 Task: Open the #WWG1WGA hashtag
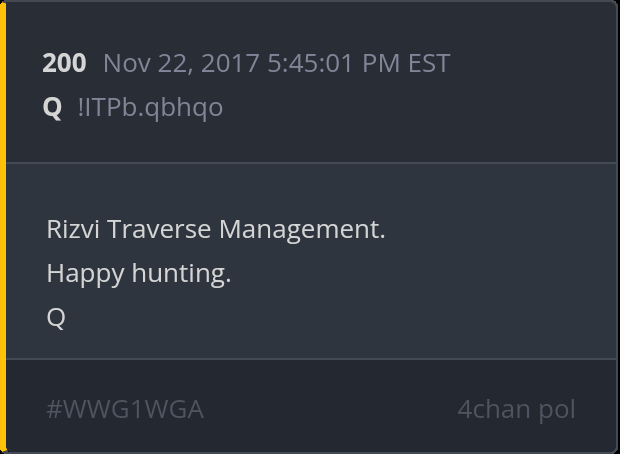[125, 410]
